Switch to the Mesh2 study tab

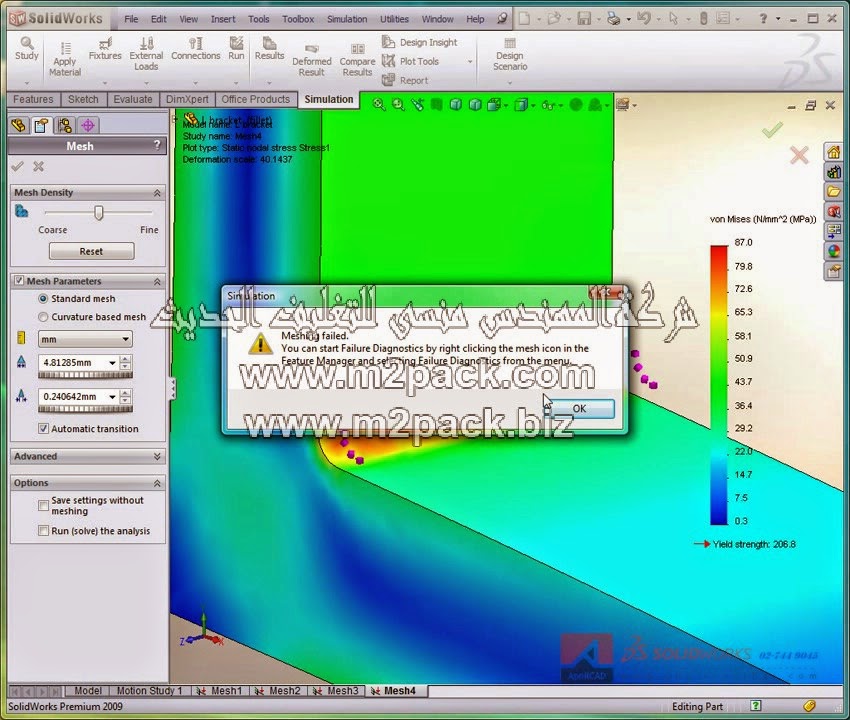click(x=279, y=691)
